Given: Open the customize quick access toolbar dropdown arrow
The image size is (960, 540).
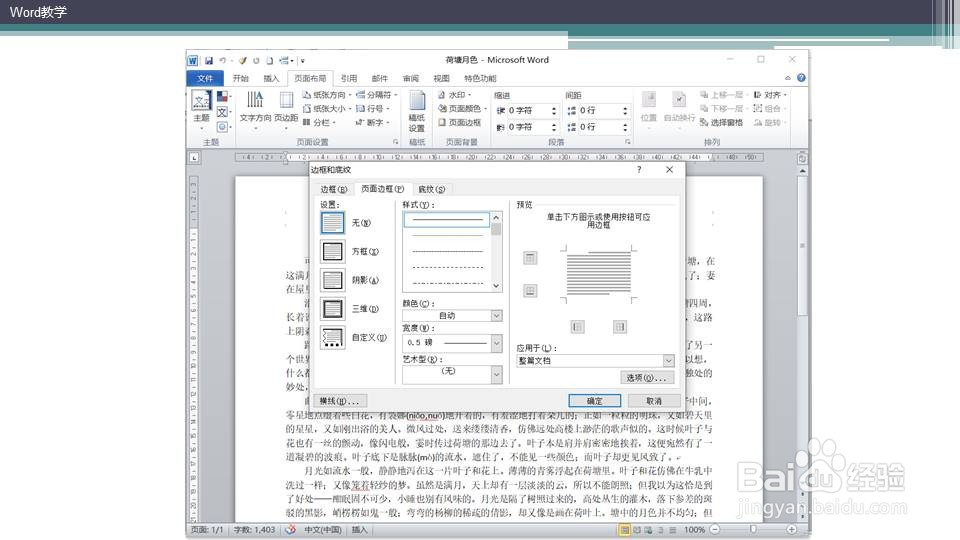Looking at the screenshot, I should tap(302, 61).
